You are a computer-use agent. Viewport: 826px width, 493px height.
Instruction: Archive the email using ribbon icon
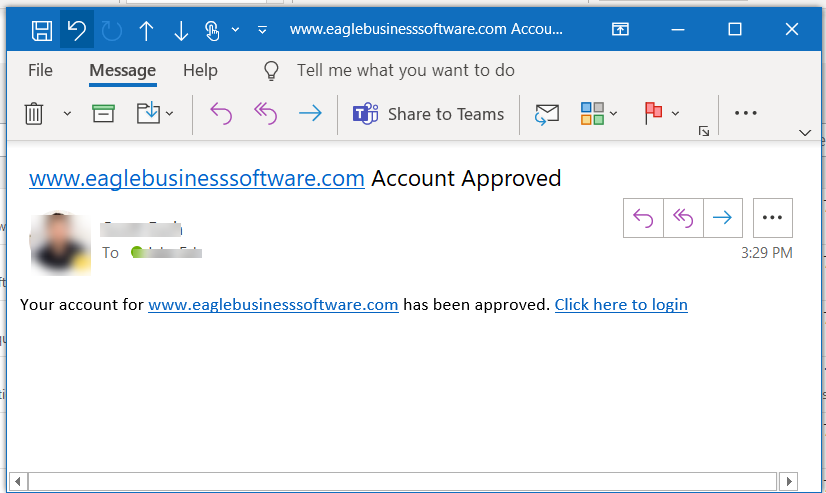(x=103, y=114)
